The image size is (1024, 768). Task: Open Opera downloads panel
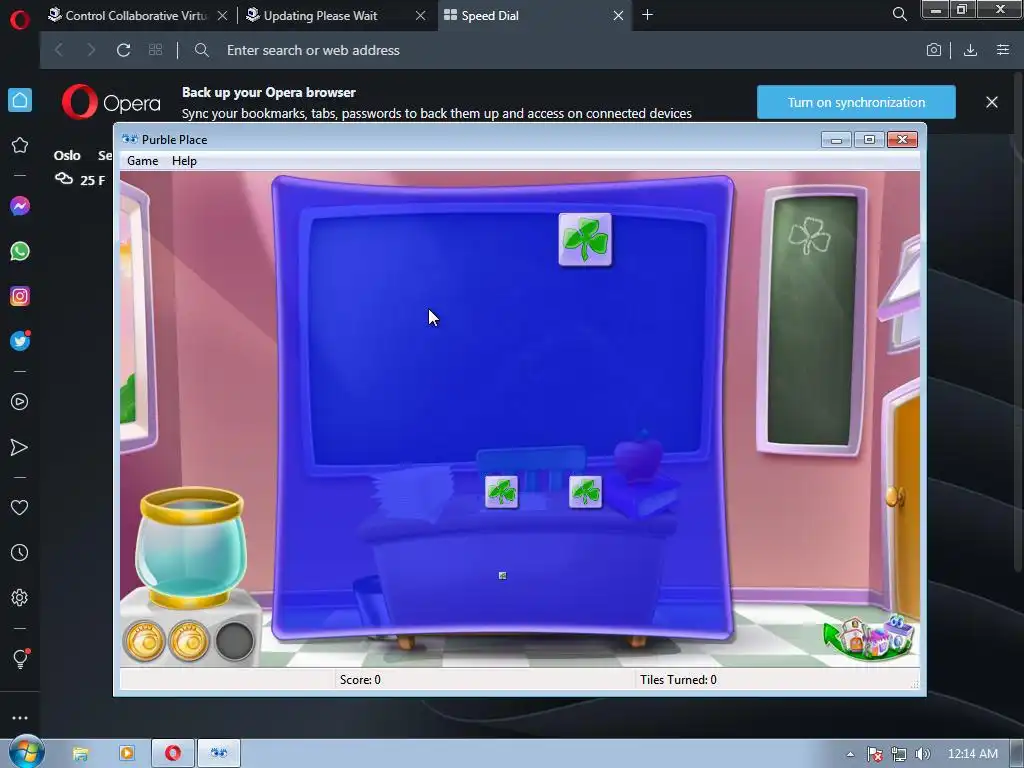point(970,50)
